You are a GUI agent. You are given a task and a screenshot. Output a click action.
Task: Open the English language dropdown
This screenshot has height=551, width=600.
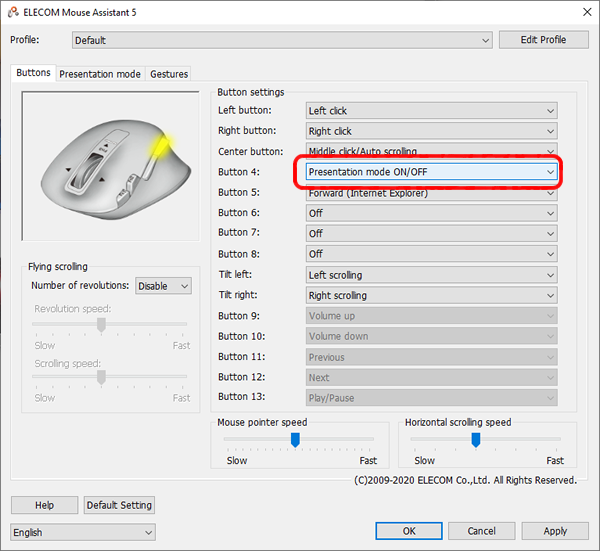83,532
